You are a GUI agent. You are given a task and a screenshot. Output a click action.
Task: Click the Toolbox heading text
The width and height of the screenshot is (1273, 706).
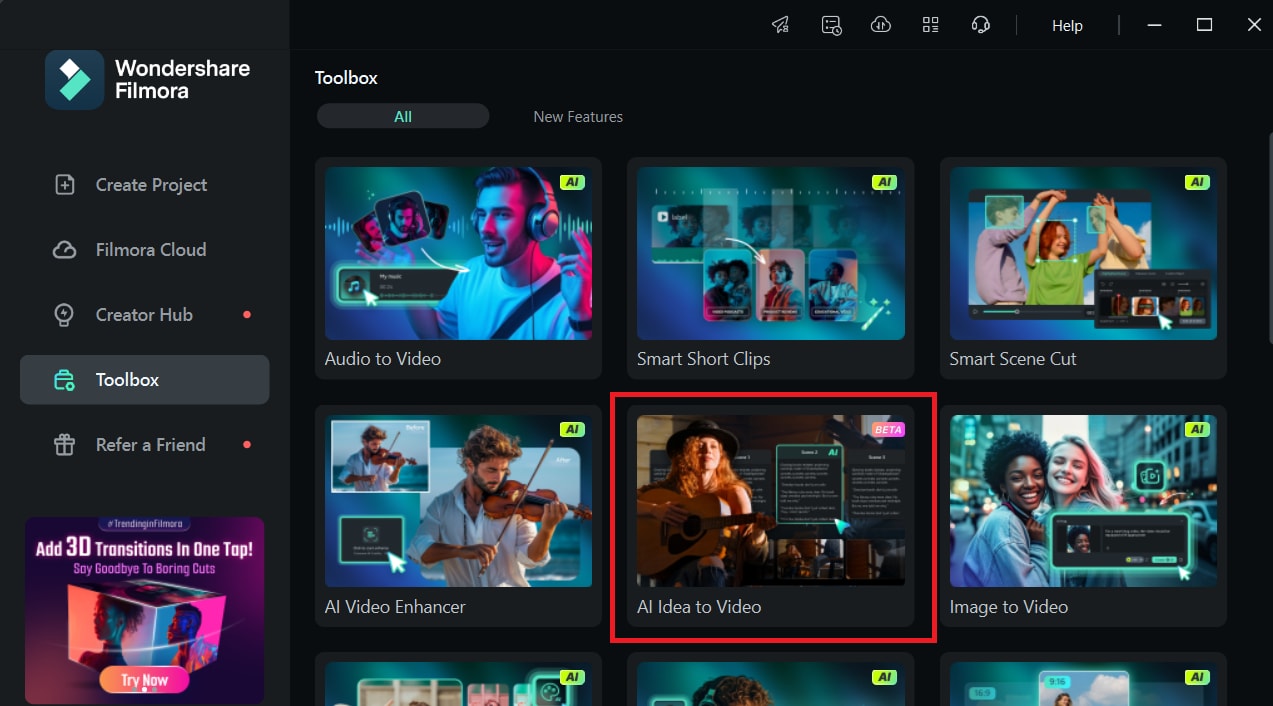click(x=346, y=77)
